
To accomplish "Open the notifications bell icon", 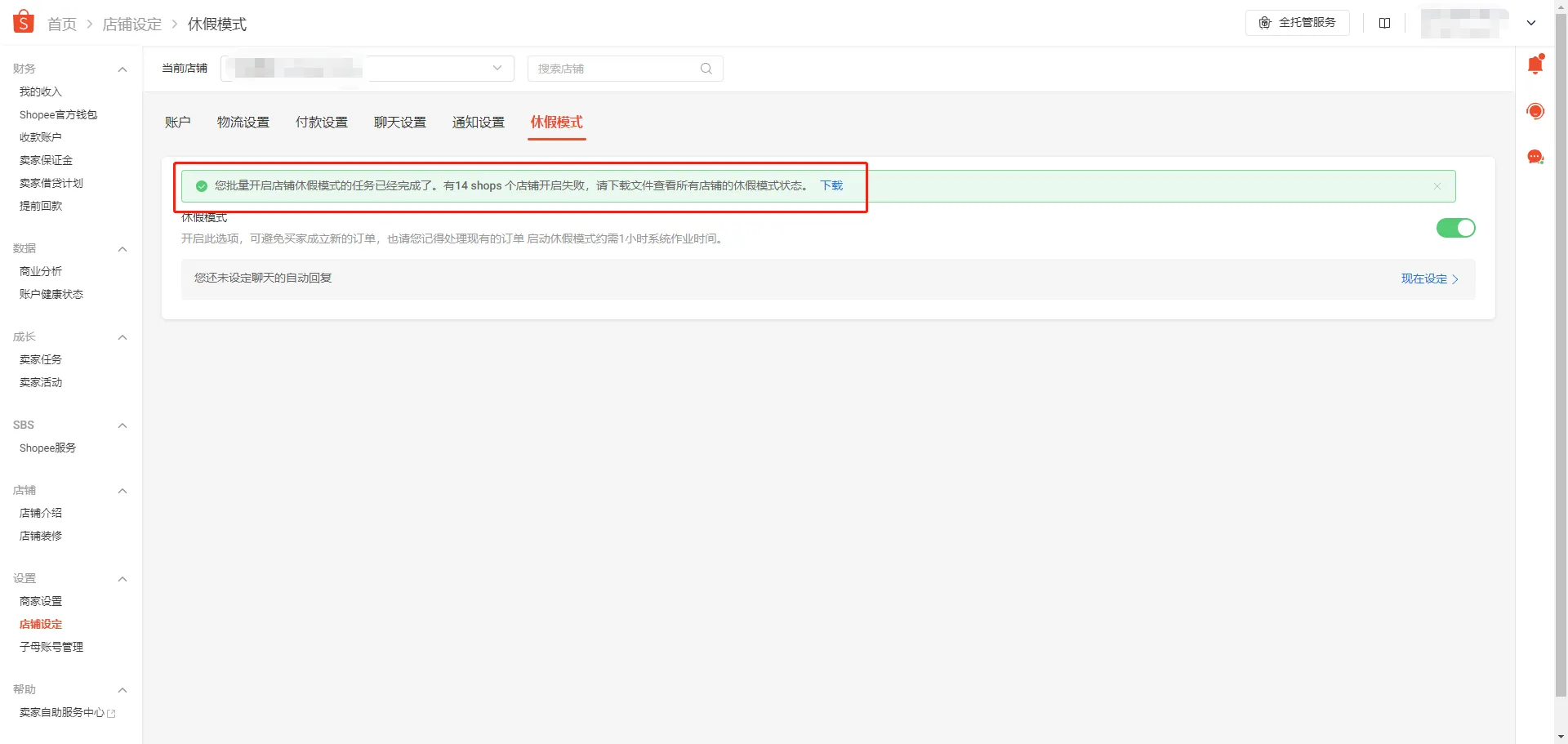I will pos(1536,64).
